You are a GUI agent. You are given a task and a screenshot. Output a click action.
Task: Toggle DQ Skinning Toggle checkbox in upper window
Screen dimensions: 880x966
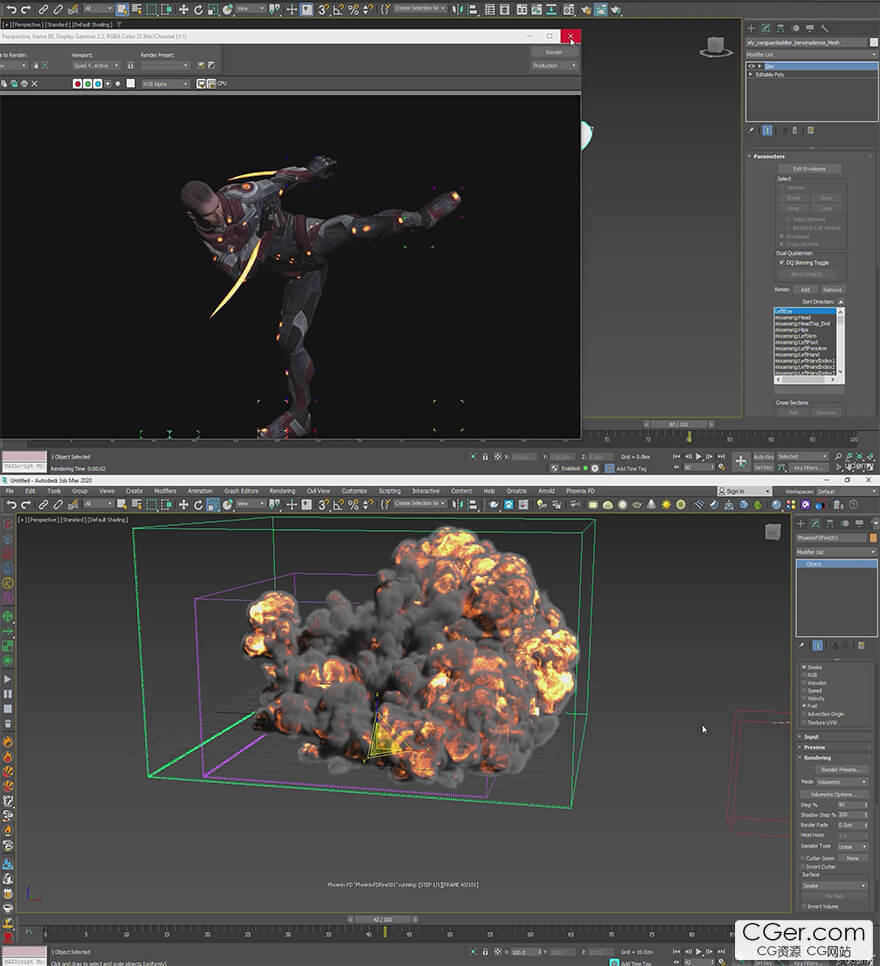tap(782, 262)
